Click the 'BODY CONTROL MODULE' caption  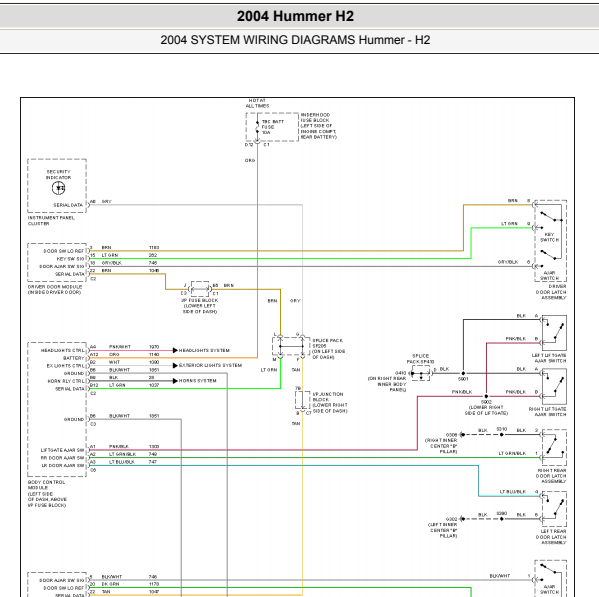(47, 493)
